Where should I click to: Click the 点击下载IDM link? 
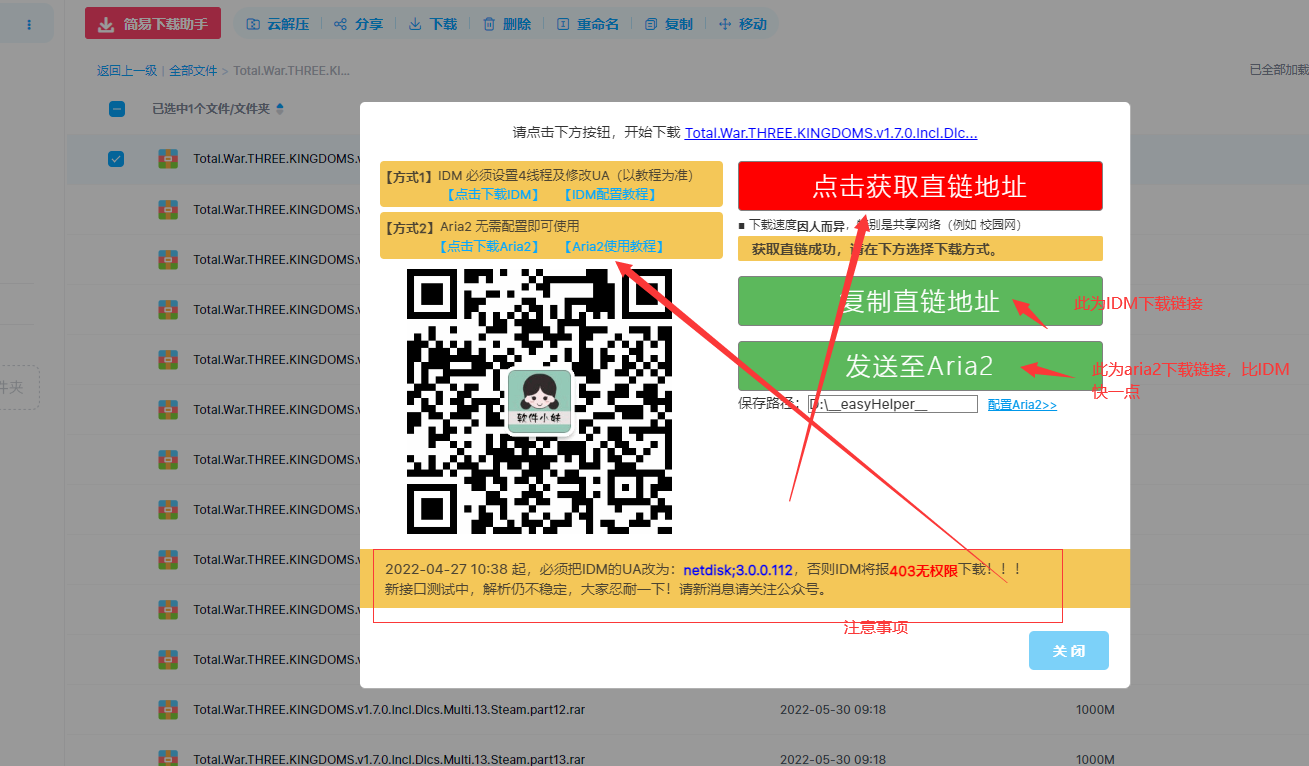pyautogui.click(x=492, y=194)
